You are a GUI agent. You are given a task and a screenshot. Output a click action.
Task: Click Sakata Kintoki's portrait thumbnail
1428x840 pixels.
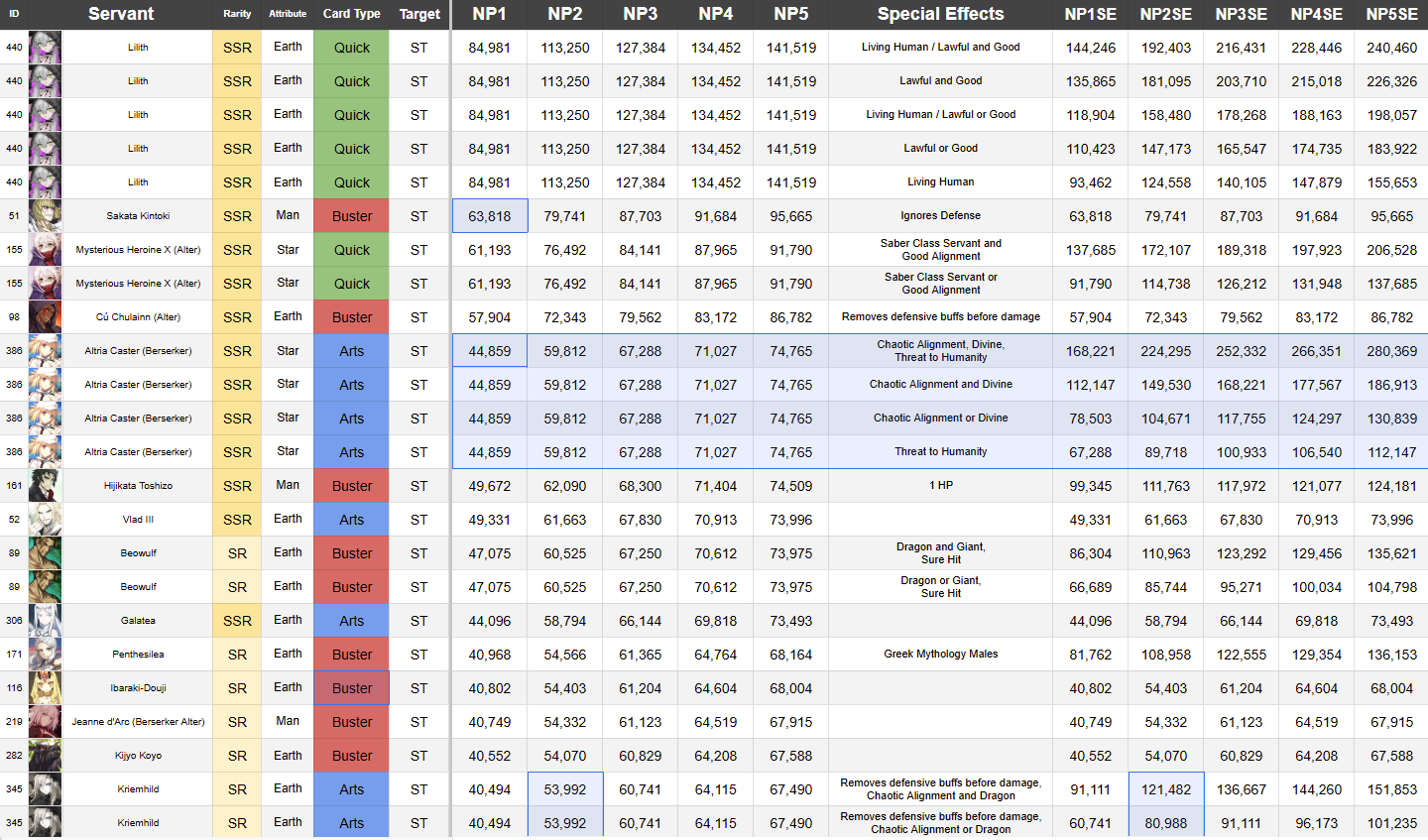[45, 216]
